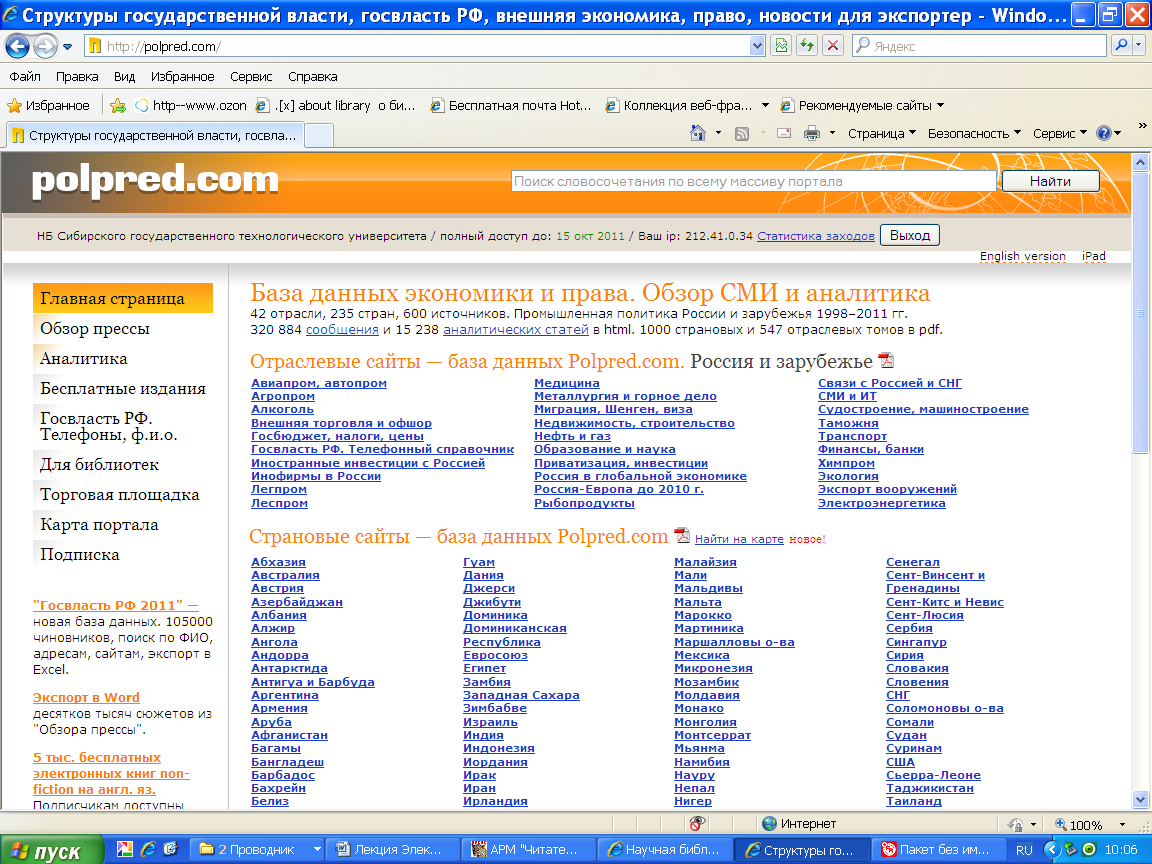
Task: Click the Windows пуск Start button
Action: 50,850
